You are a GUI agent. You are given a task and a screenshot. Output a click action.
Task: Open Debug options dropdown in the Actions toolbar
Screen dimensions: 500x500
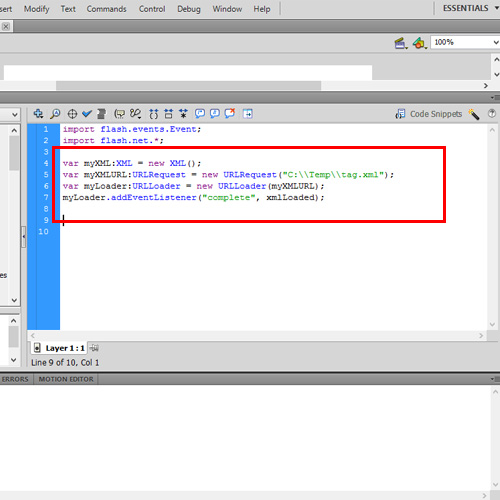point(135,114)
